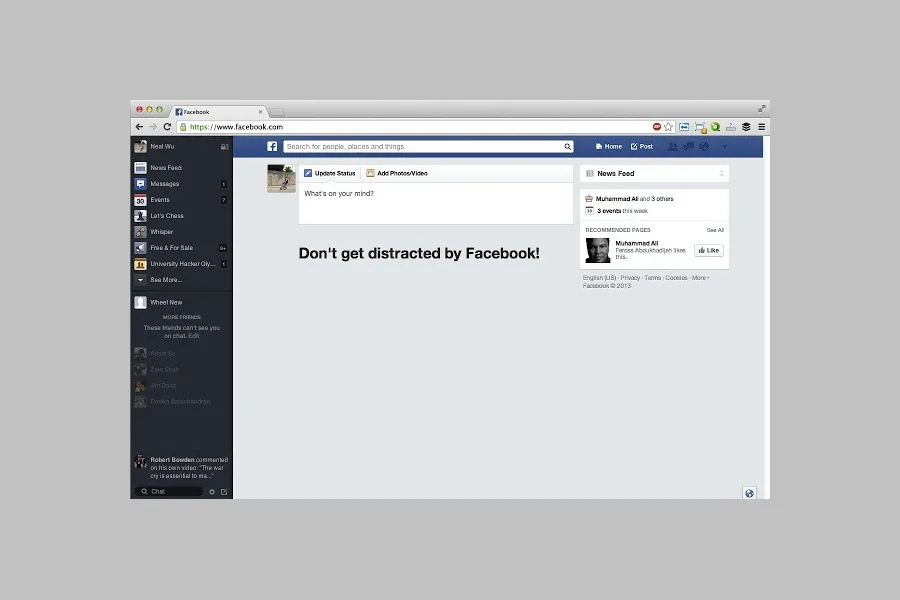Open the News Feed sort dropdown arrows

coord(721,173)
